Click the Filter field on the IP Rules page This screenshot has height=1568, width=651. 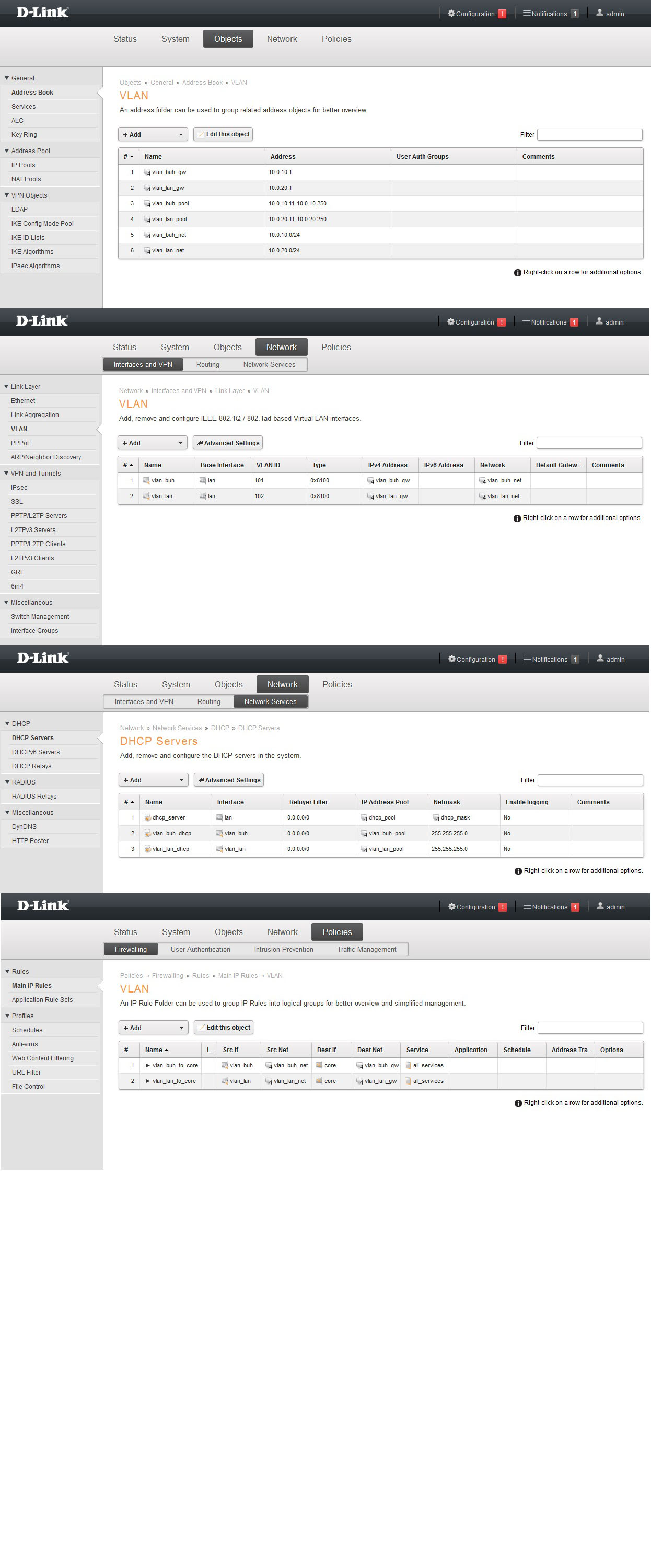pos(590,1028)
